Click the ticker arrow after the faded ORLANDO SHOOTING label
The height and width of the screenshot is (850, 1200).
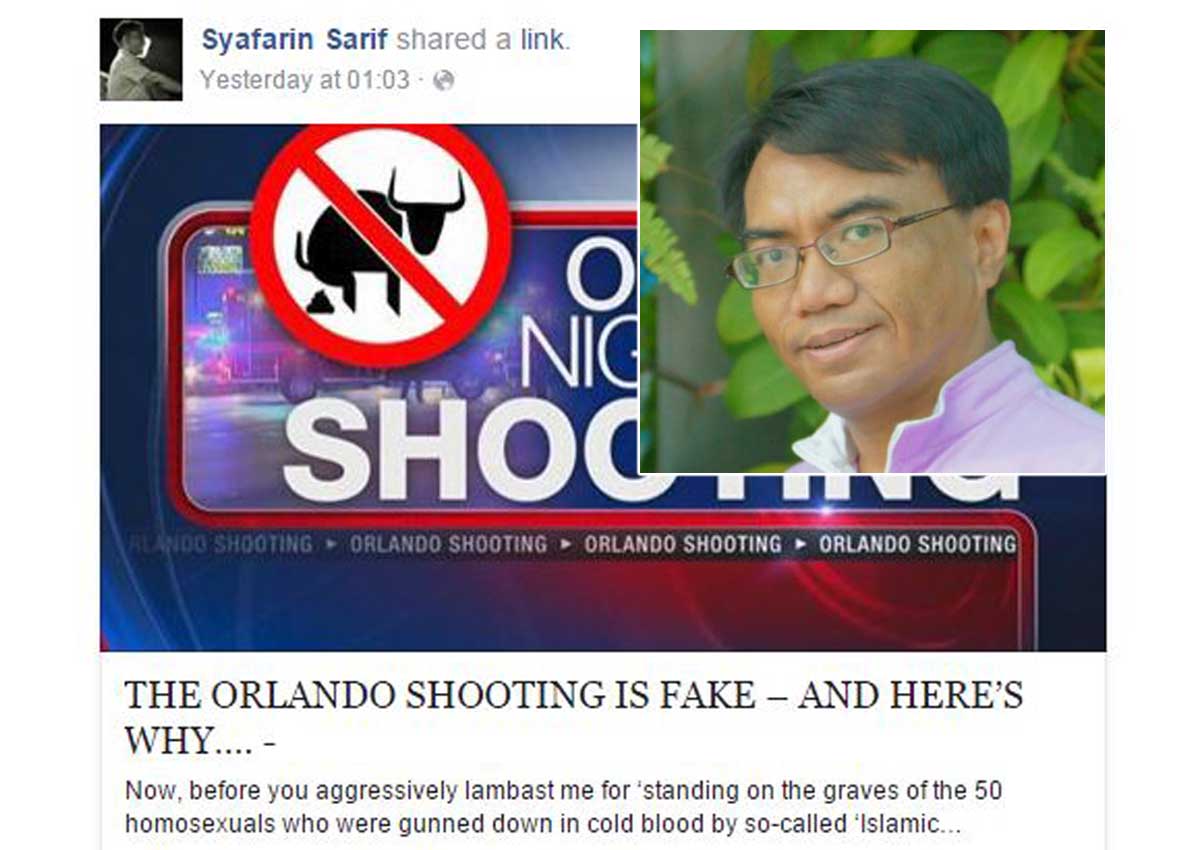click(x=331, y=545)
